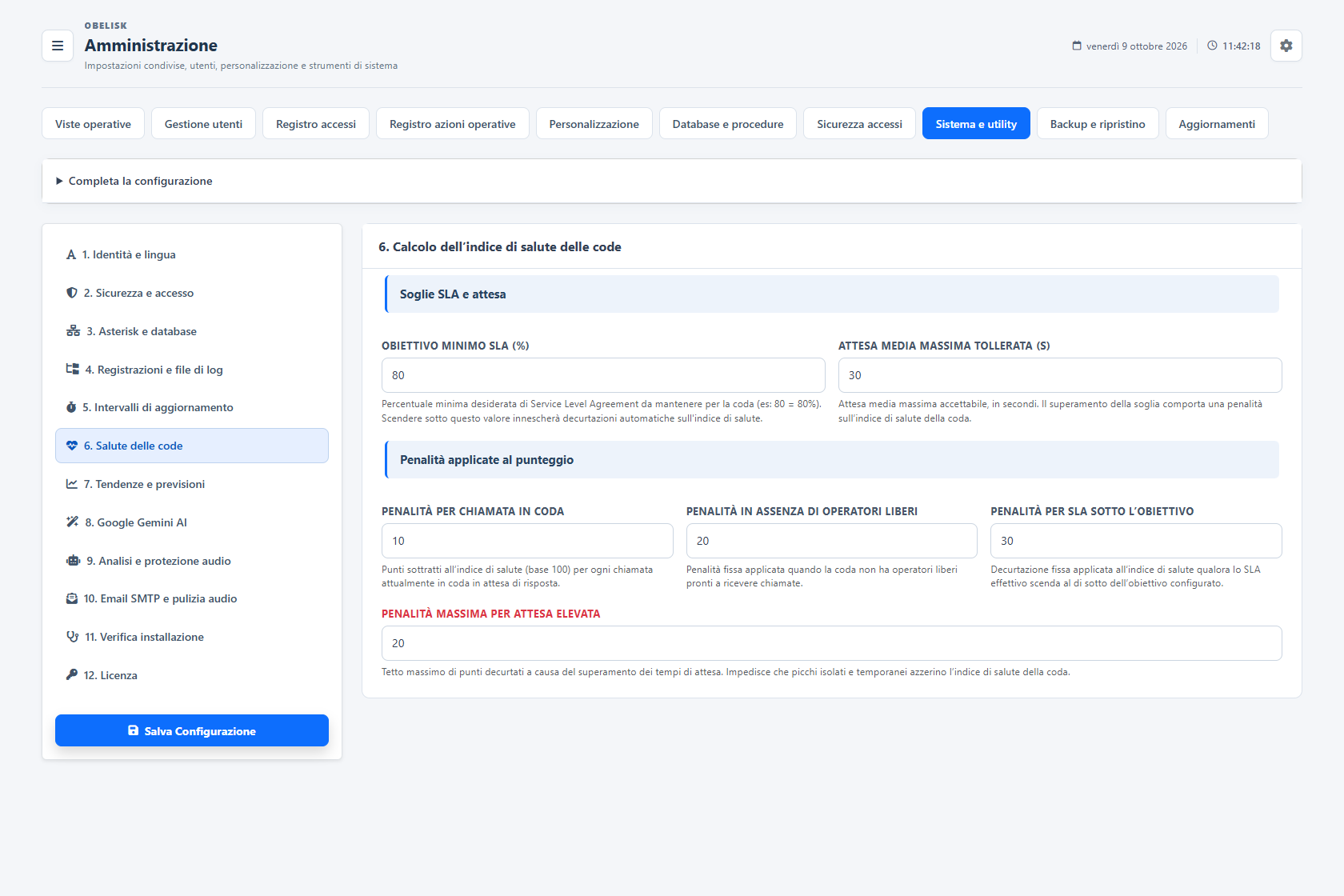Open the Sicurezza accessi tab
Viewport: 1344px width, 896px height.
(859, 124)
